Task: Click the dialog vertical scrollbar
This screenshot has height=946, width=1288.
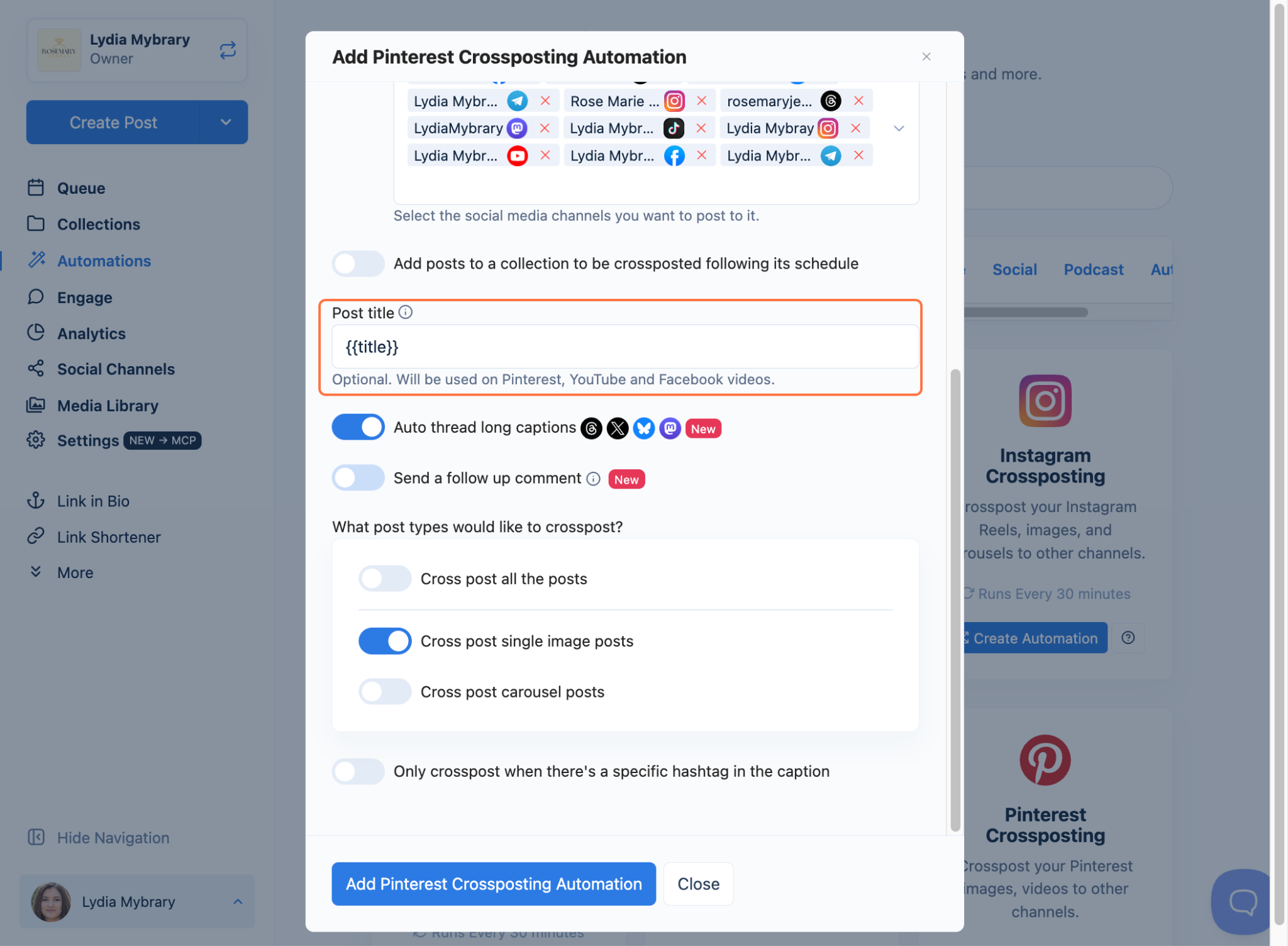Action: (x=955, y=600)
